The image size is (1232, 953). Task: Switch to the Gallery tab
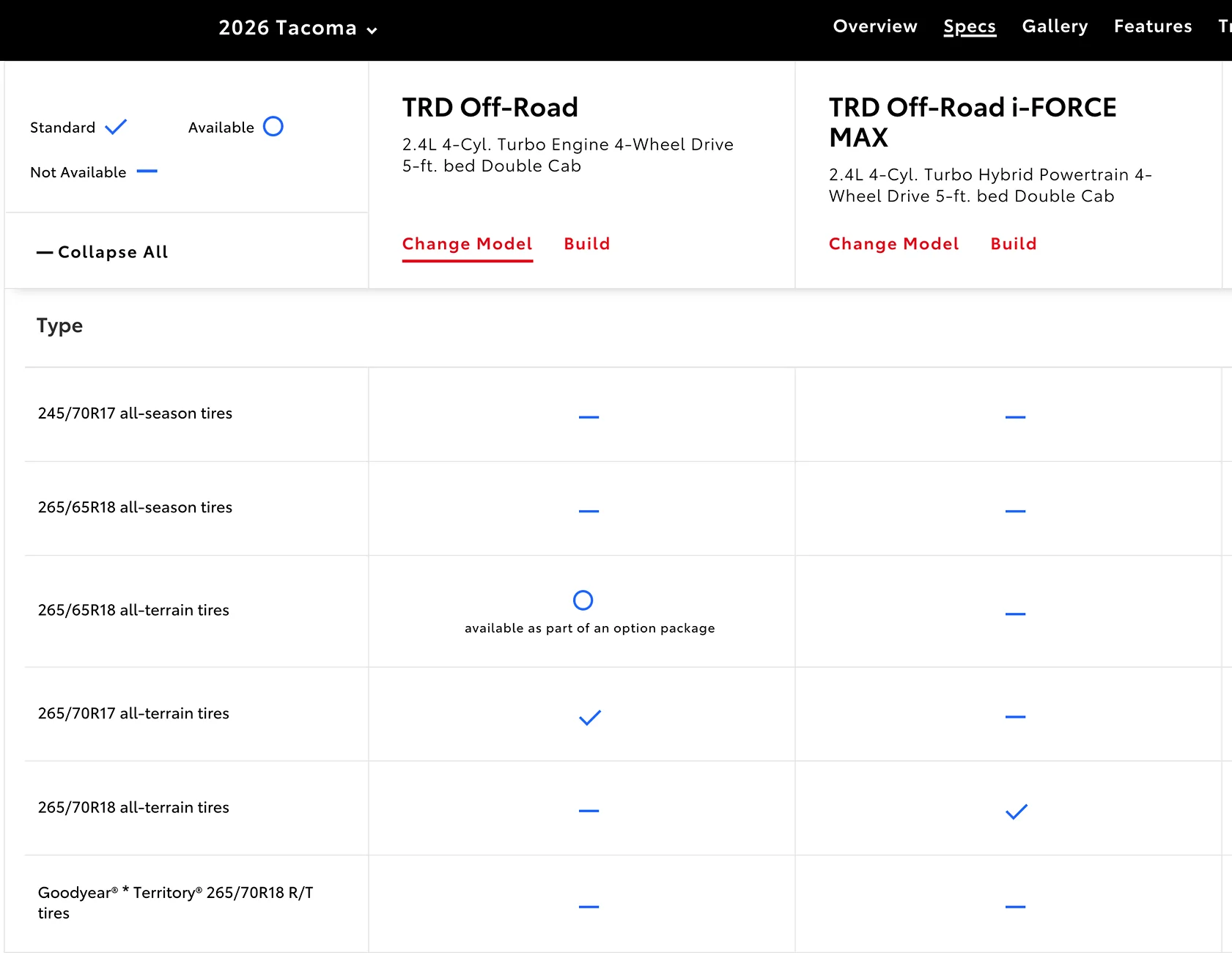pos(1055,26)
